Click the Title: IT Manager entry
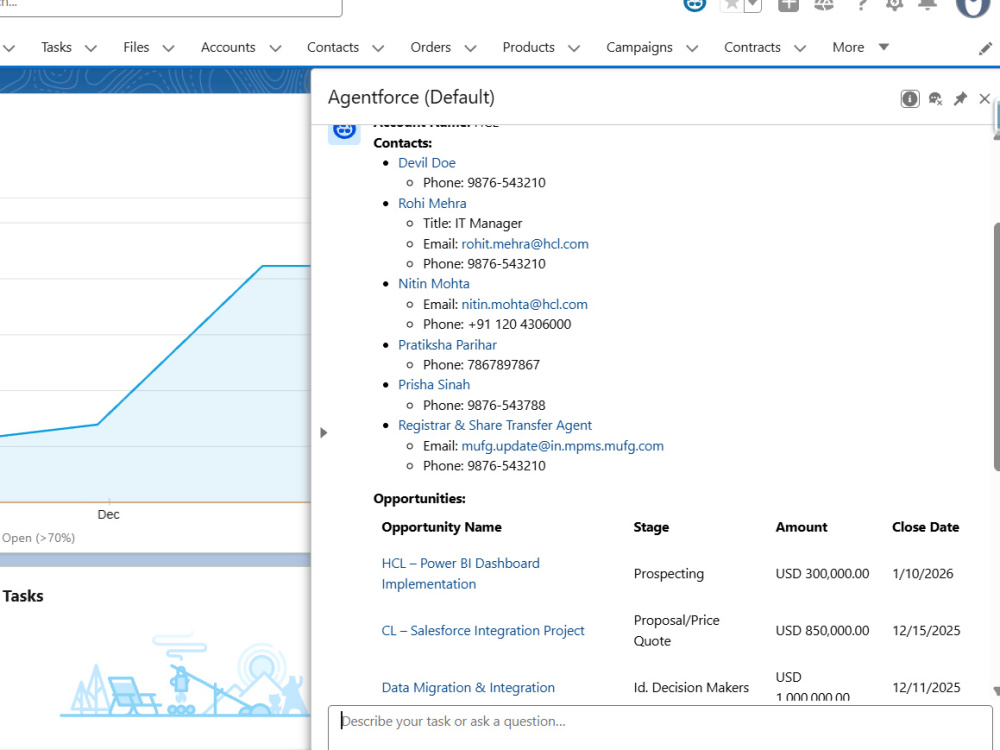Screen dimensions: 1000x750 [x=472, y=223]
